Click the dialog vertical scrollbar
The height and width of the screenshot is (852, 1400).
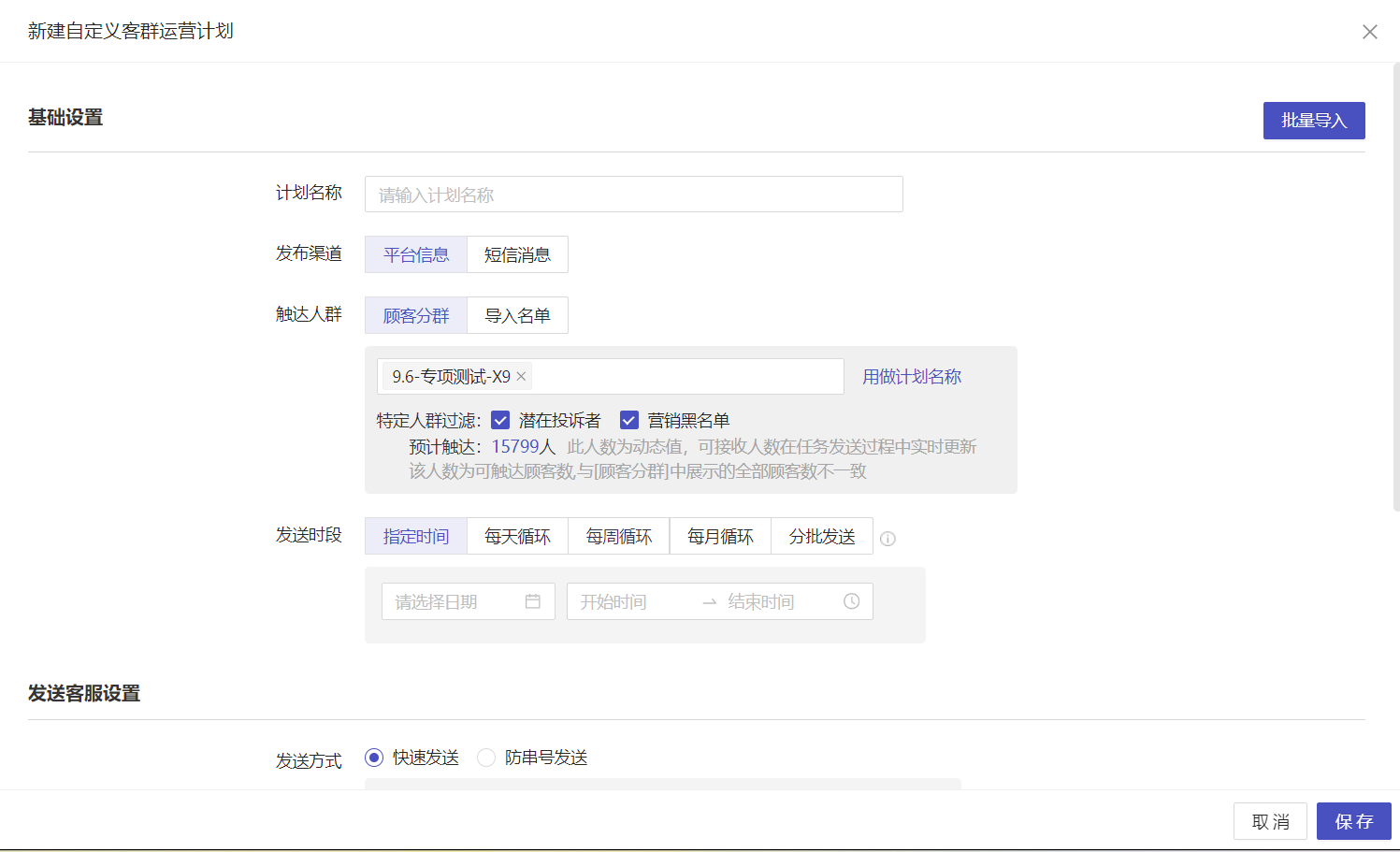(x=1396, y=288)
